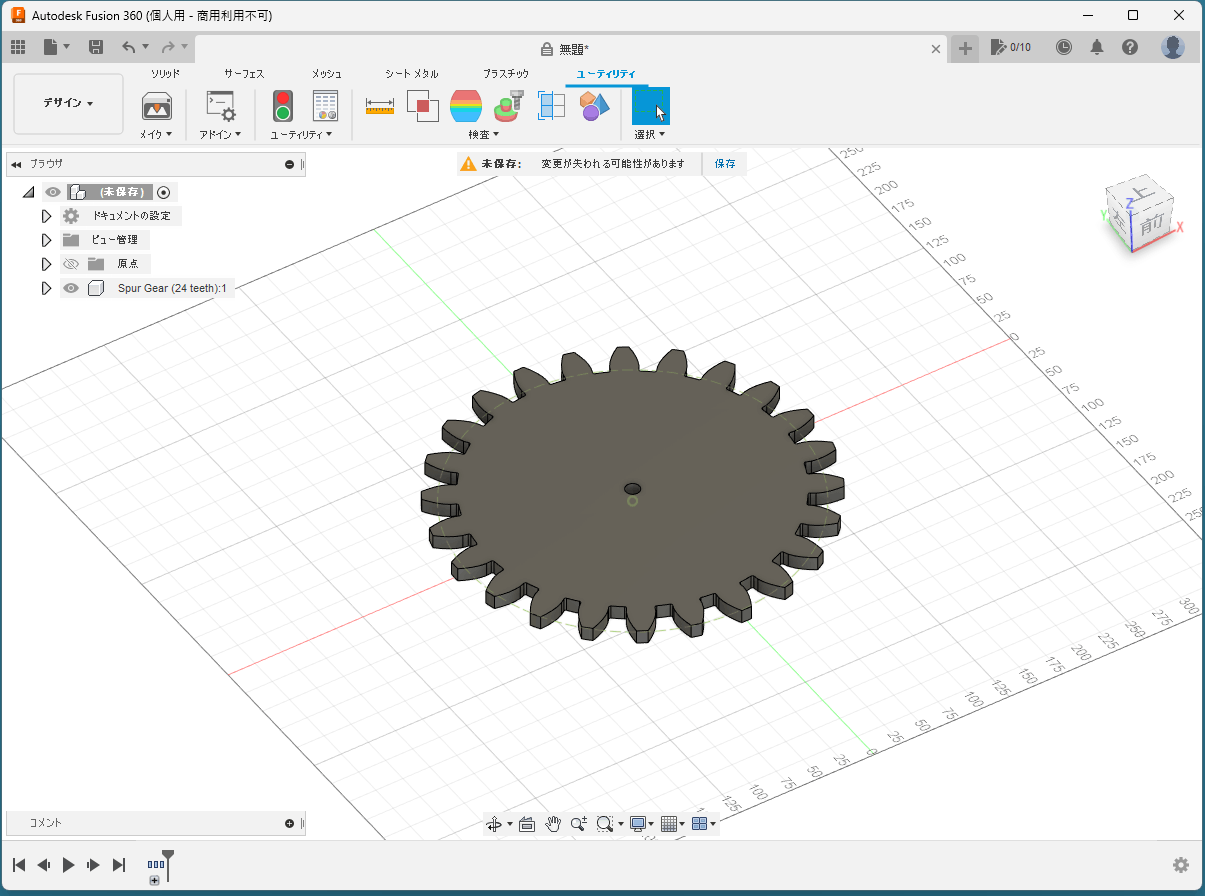Select the interference analysis tool with bolt icon
This screenshot has height=896, width=1205.
509,106
